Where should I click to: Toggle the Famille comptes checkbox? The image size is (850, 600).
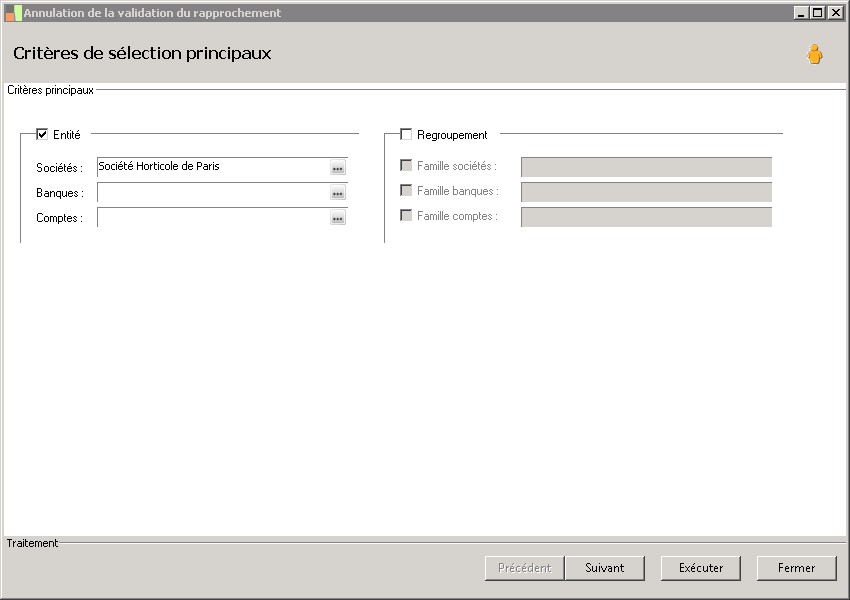point(406,215)
